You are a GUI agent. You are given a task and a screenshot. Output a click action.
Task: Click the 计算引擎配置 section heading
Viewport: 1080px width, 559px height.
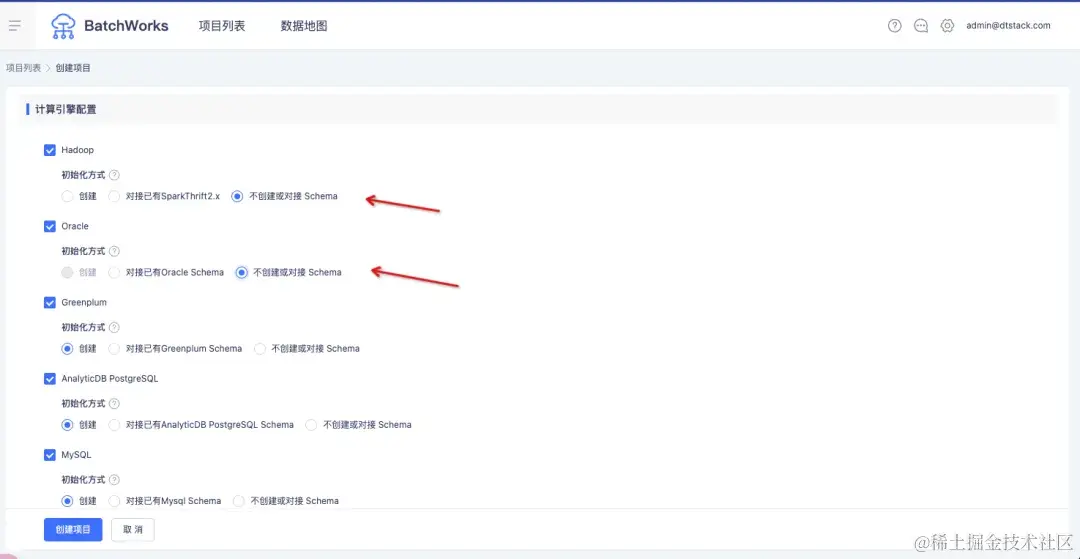click(x=66, y=109)
